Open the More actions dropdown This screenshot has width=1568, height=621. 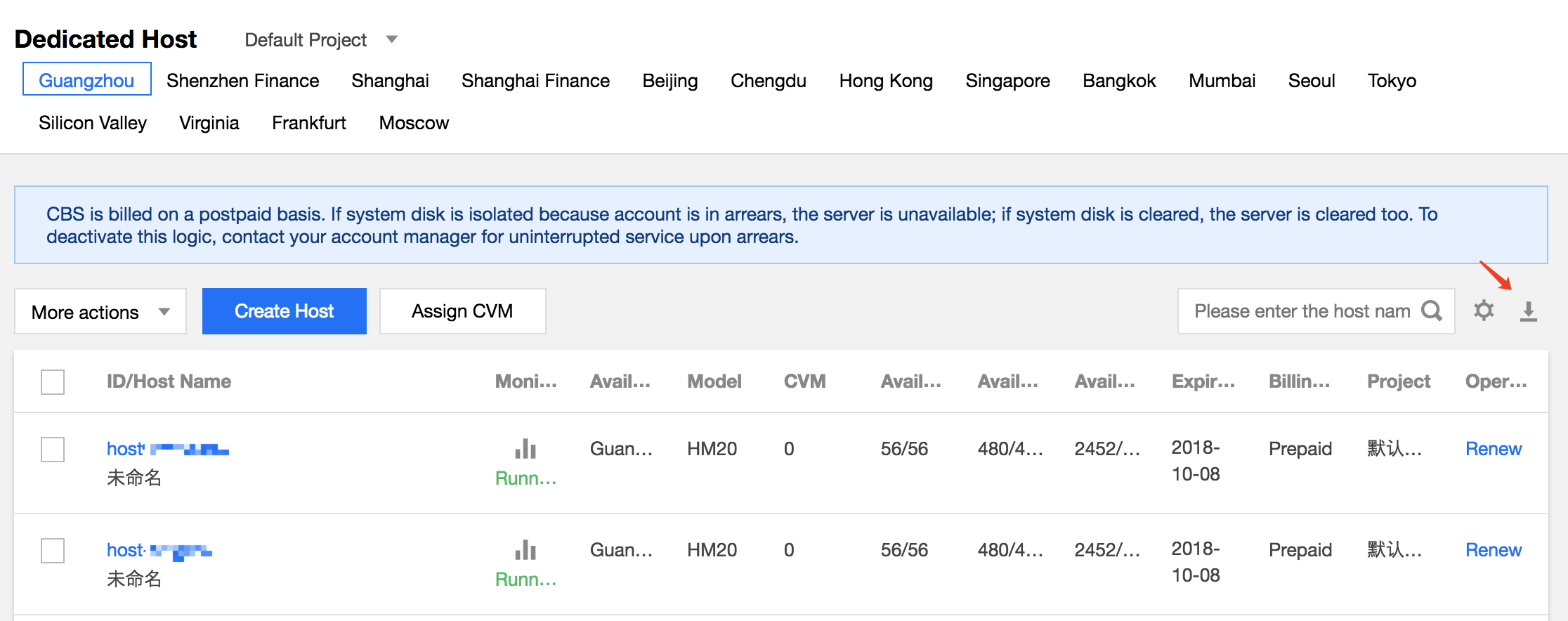coord(100,311)
